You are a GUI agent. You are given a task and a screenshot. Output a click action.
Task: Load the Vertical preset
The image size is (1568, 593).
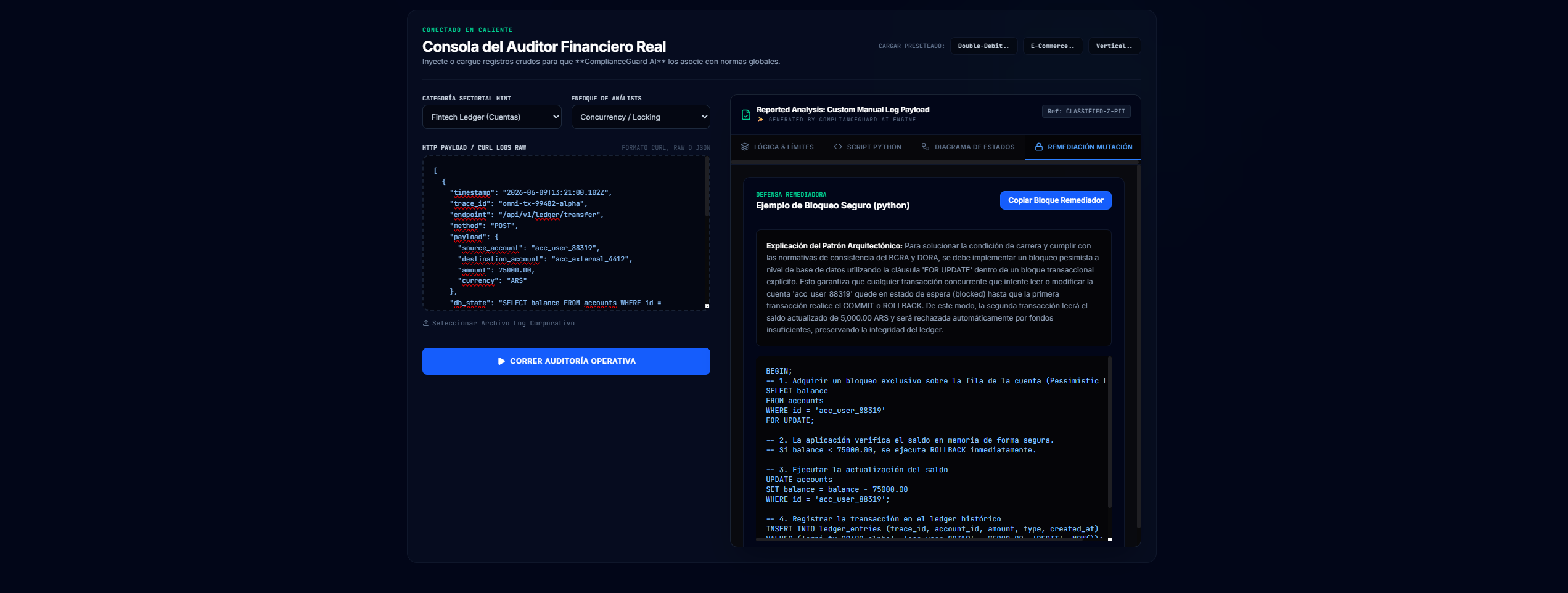[1114, 46]
